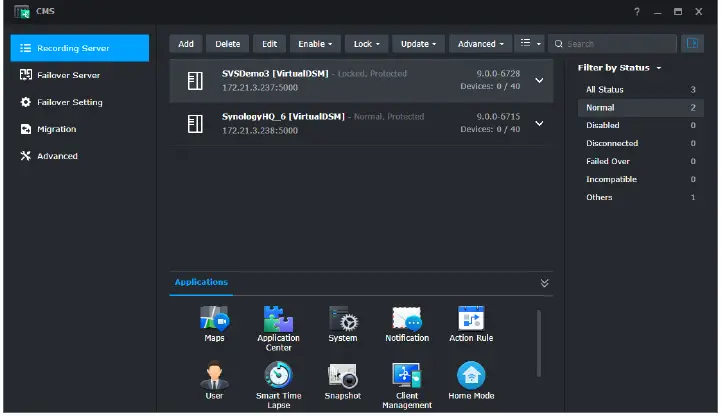Open the User application
Screen dimensions: 722x416
click(214, 381)
